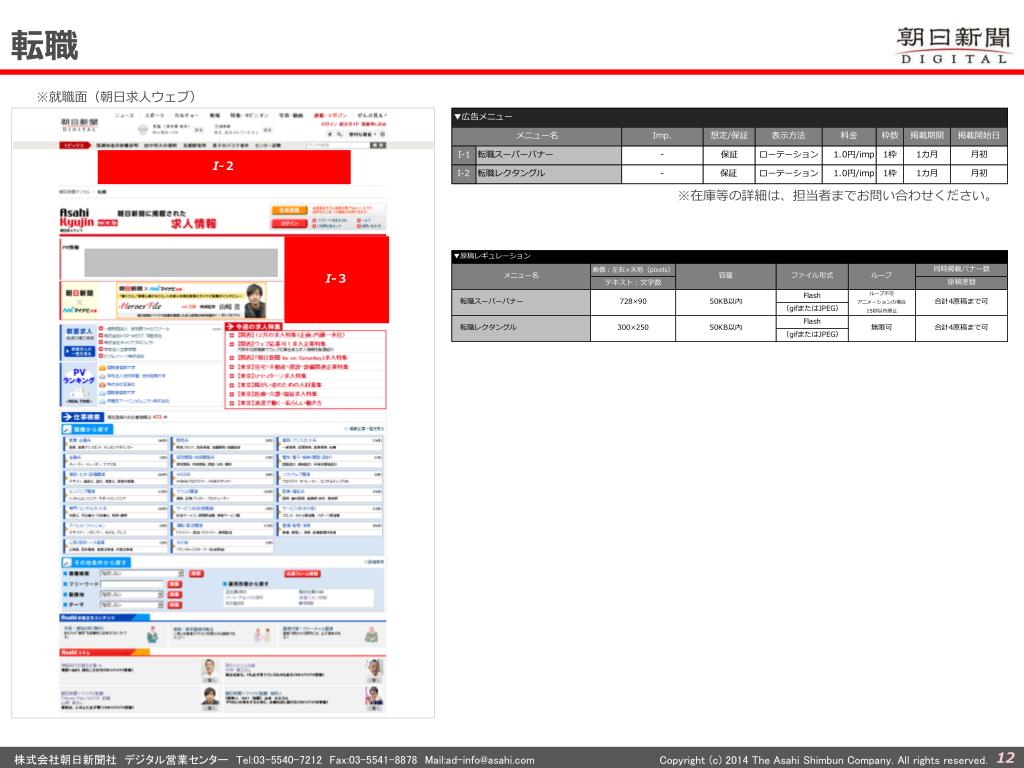The image size is (1024, 768).
Task: Open the first dropdown in the search conditions
Action: [x=142, y=573]
